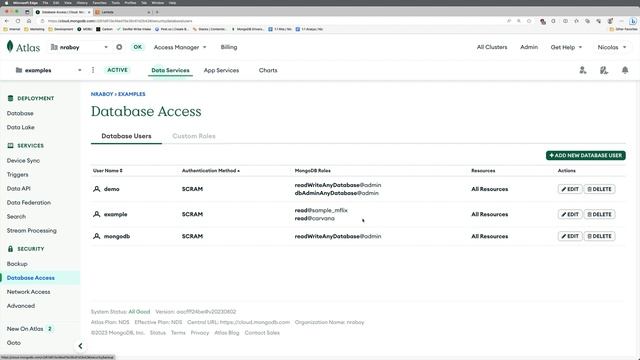
Task: Open Network Access in sidebar
Action: tap(28, 292)
